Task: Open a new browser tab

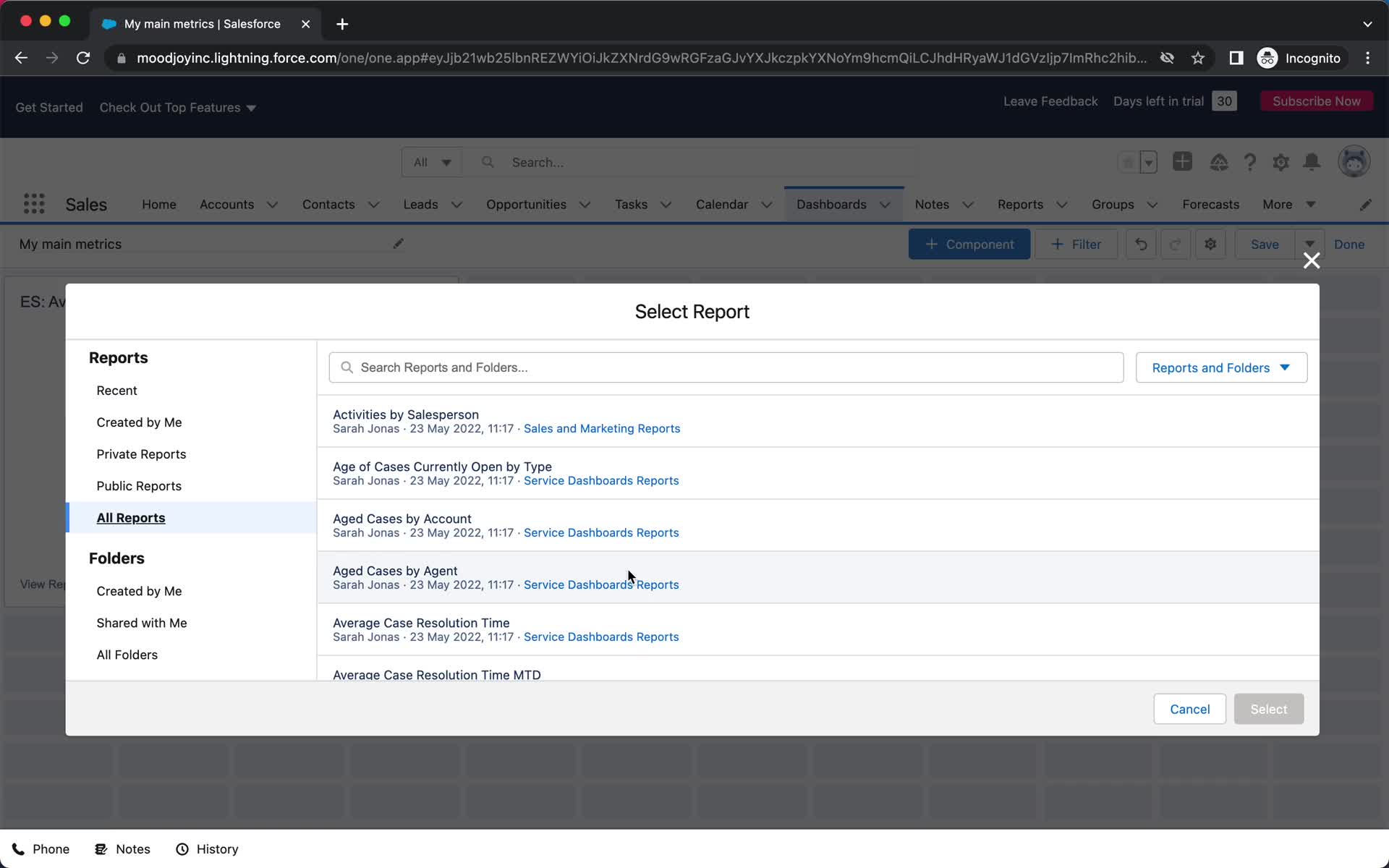Action: tap(342, 24)
